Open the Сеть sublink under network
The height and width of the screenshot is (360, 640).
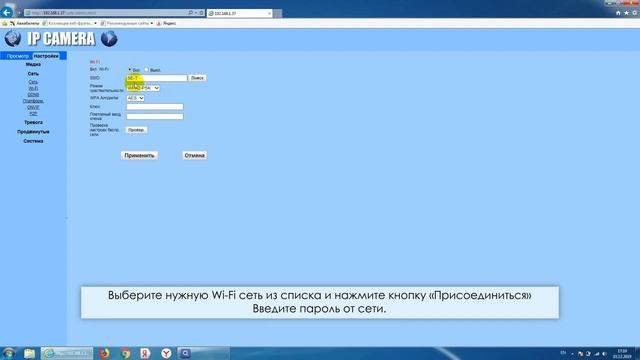coord(33,82)
